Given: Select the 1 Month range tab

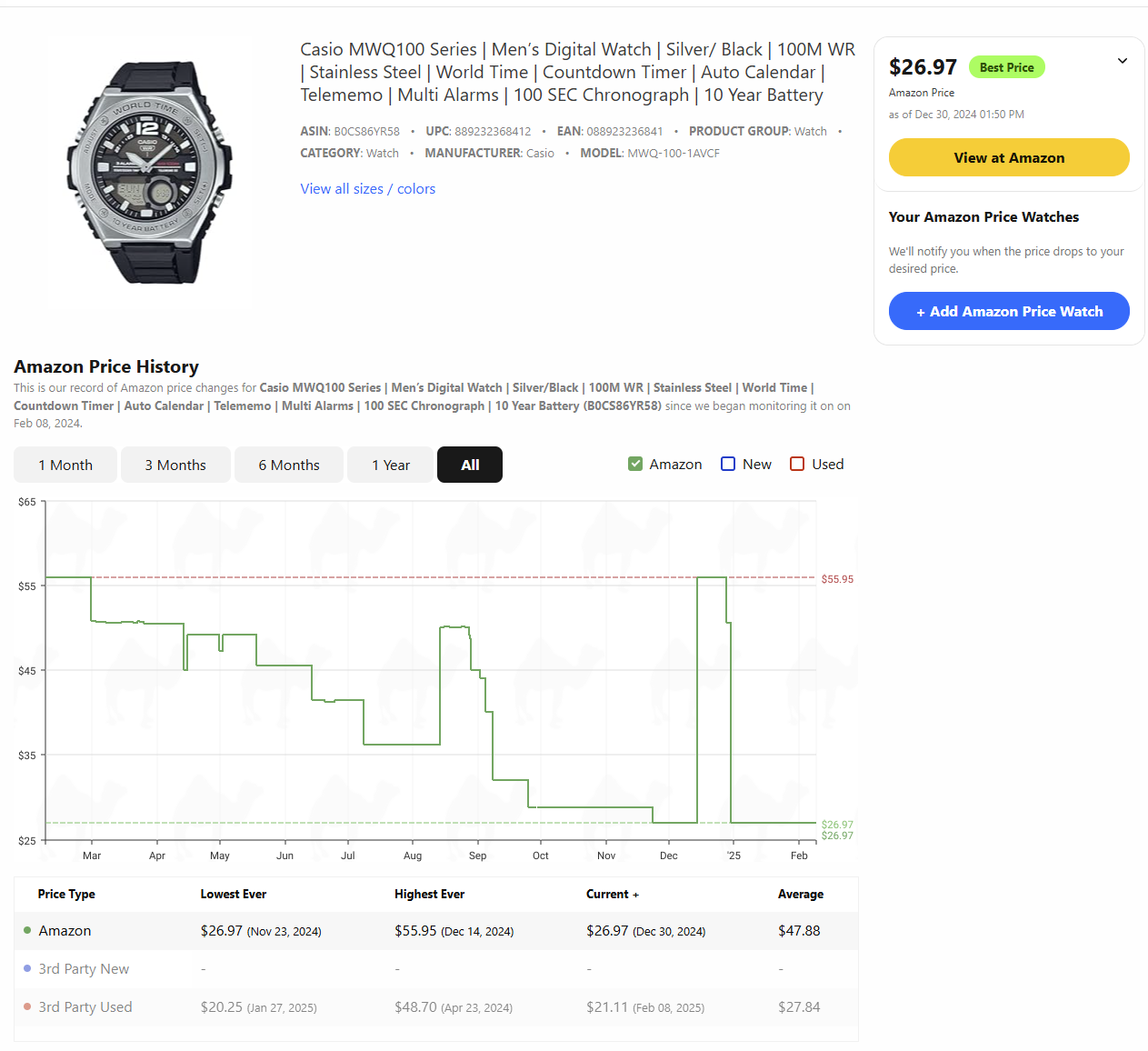Looking at the screenshot, I should click(x=65, y=465).
